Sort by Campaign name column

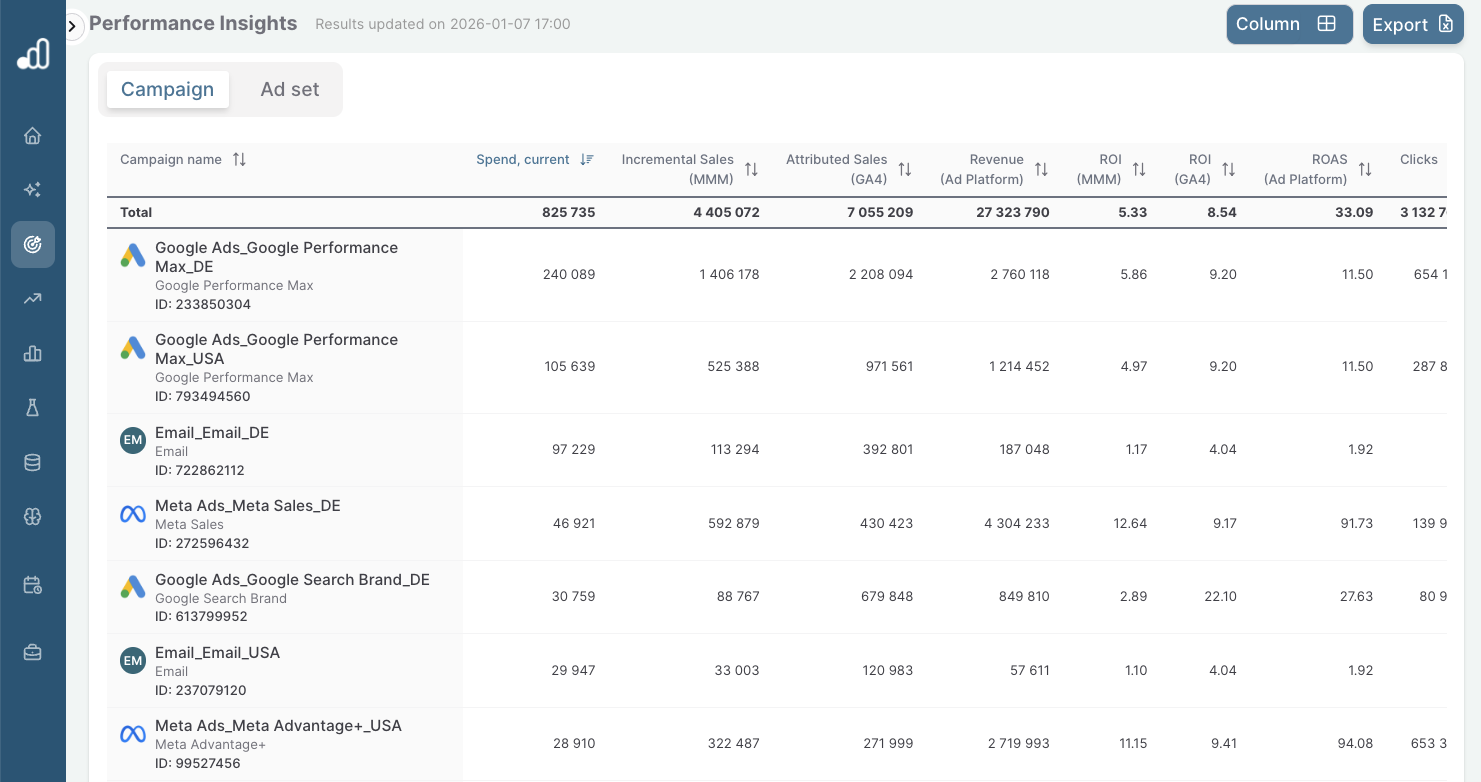coord(239,160)
